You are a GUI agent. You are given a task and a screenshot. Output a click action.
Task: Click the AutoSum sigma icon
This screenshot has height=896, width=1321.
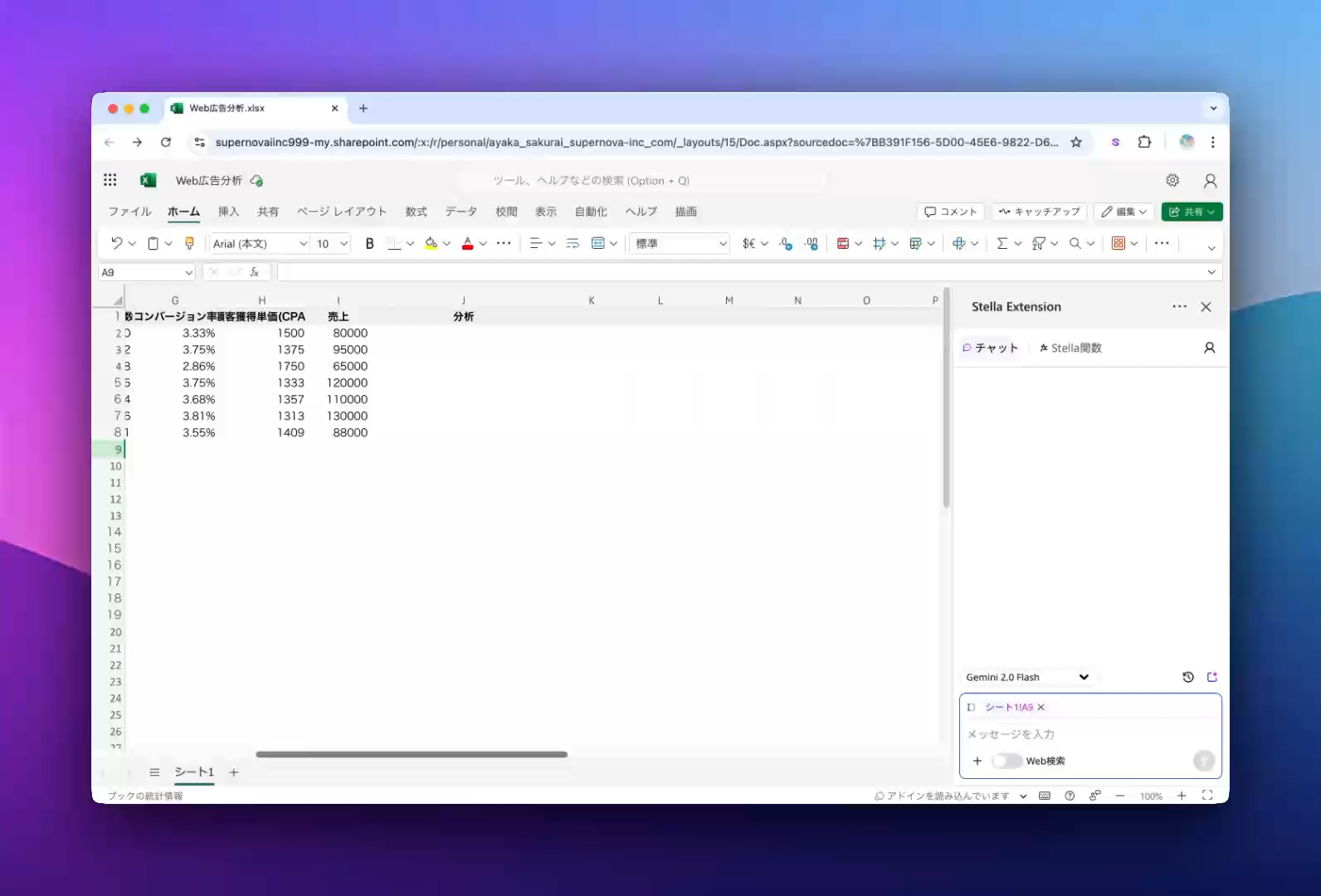point(1002,243)
